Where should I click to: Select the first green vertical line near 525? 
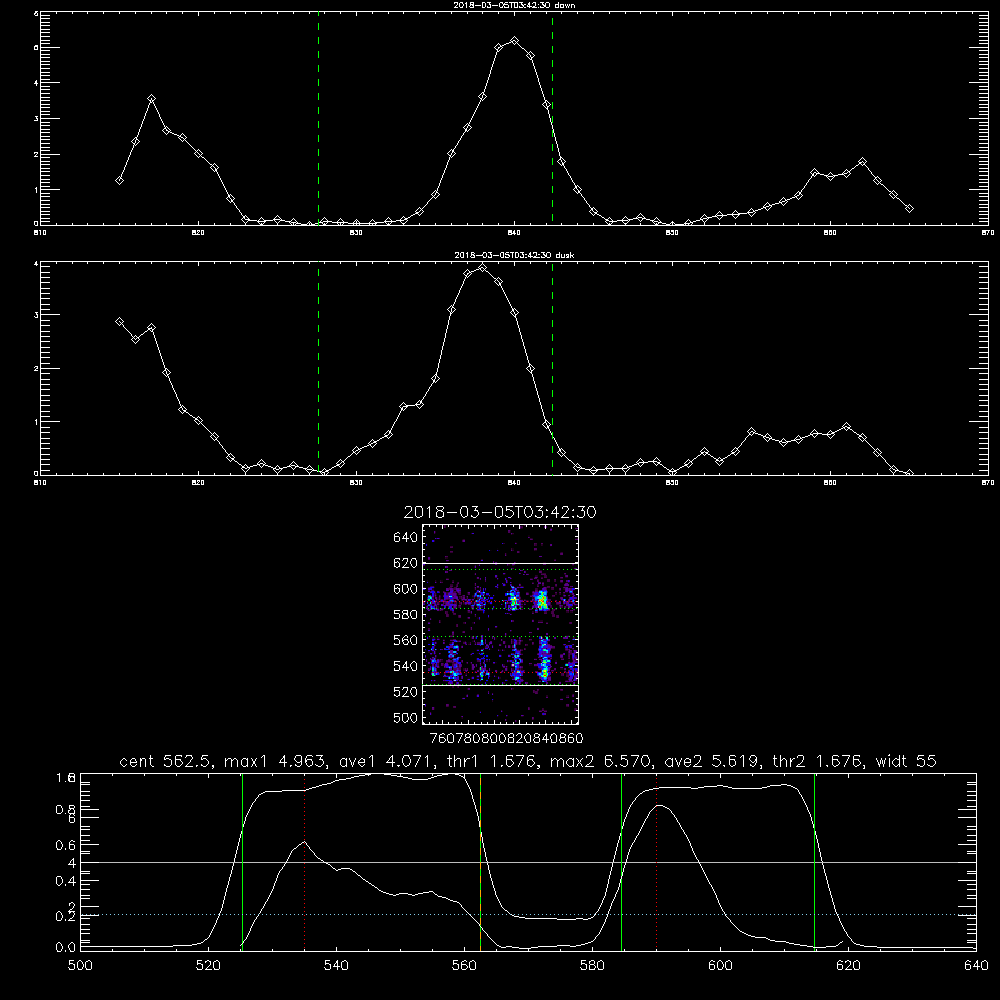coord(242,862)
